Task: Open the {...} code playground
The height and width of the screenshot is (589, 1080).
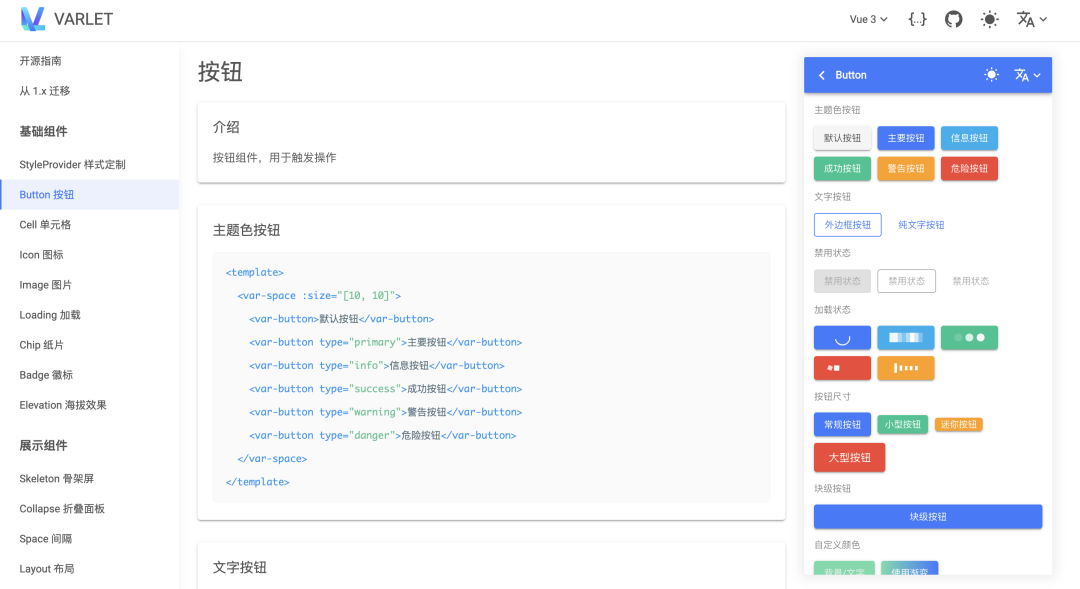Action: click(x=917, y=19)
